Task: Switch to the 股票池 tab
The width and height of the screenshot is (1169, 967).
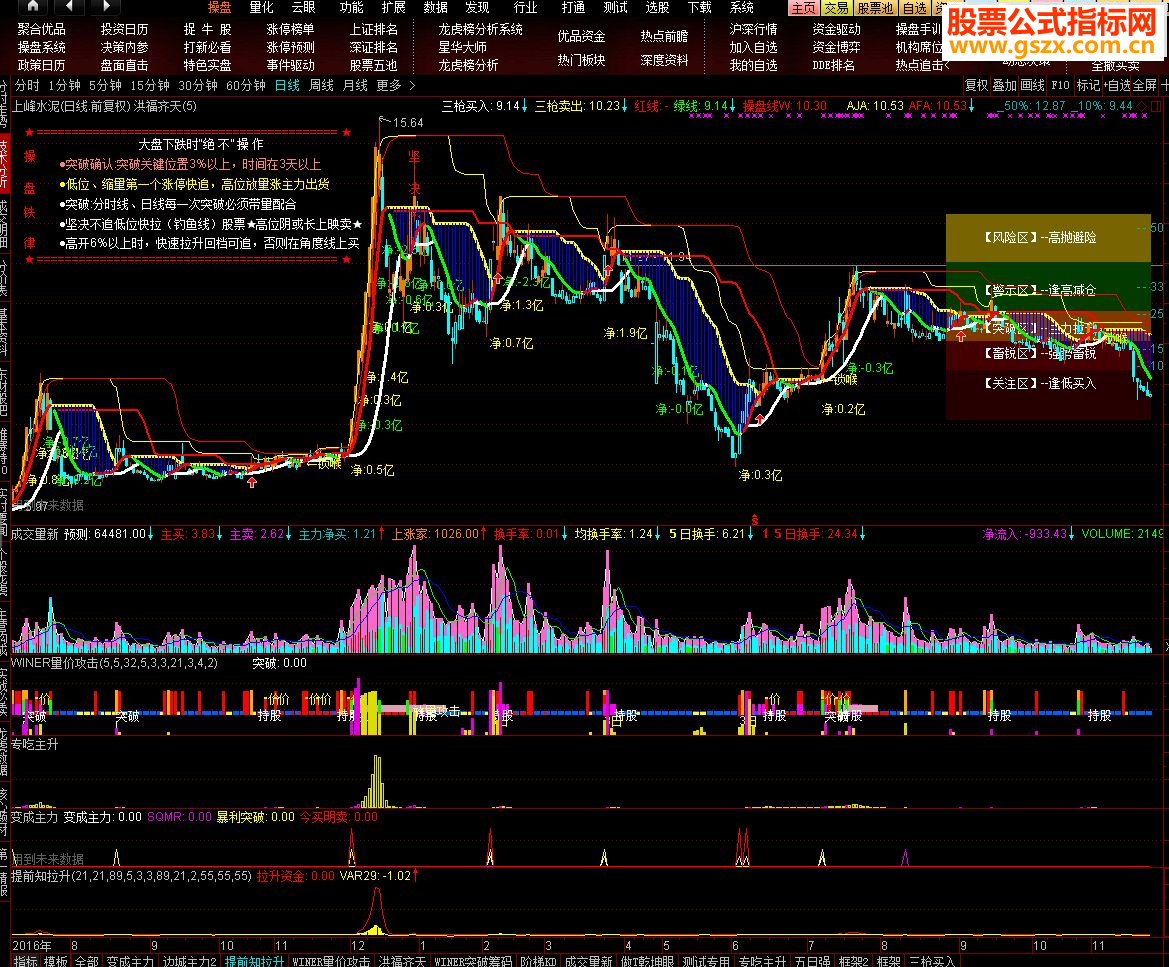Action: [x=875, y=8]
